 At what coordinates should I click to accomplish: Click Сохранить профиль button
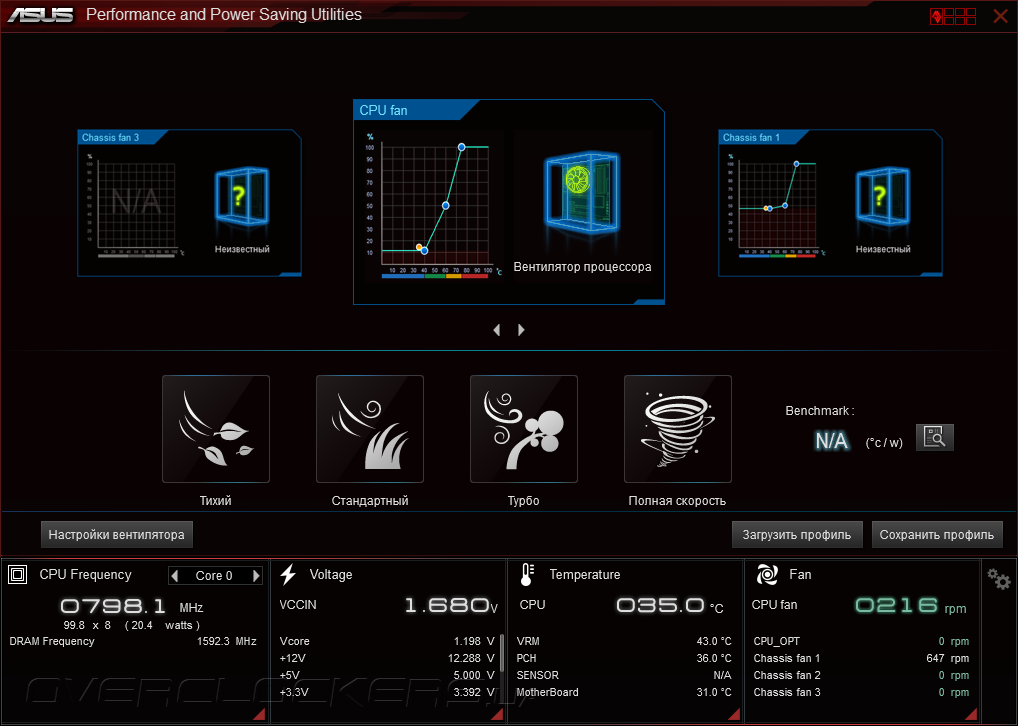coord(937,534)
